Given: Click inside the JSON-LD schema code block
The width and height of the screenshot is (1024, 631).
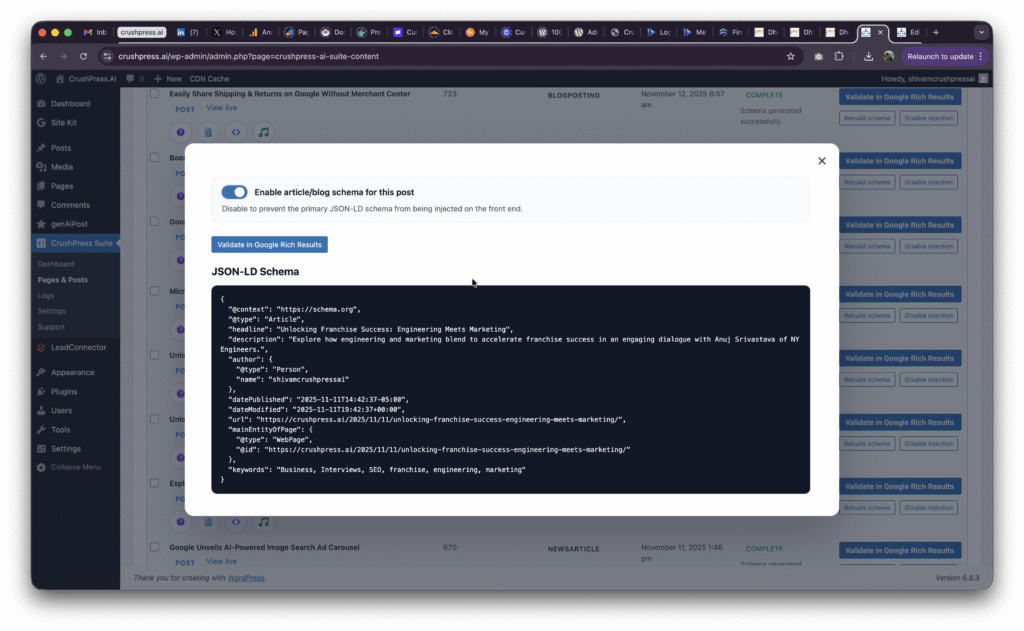Looking at the screenshot, I should [510, 389].
